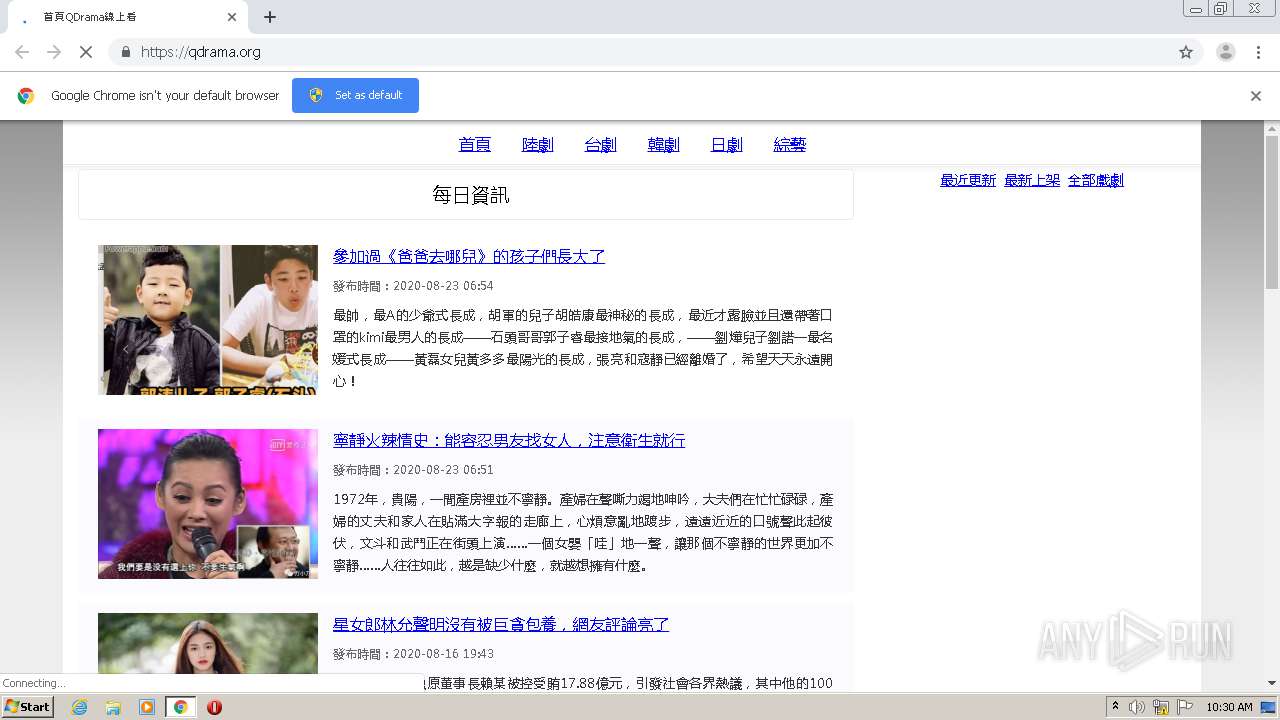The image size is (1280, 720).
Task: Click the Set as default button
Action: click(x=355, y=95)
